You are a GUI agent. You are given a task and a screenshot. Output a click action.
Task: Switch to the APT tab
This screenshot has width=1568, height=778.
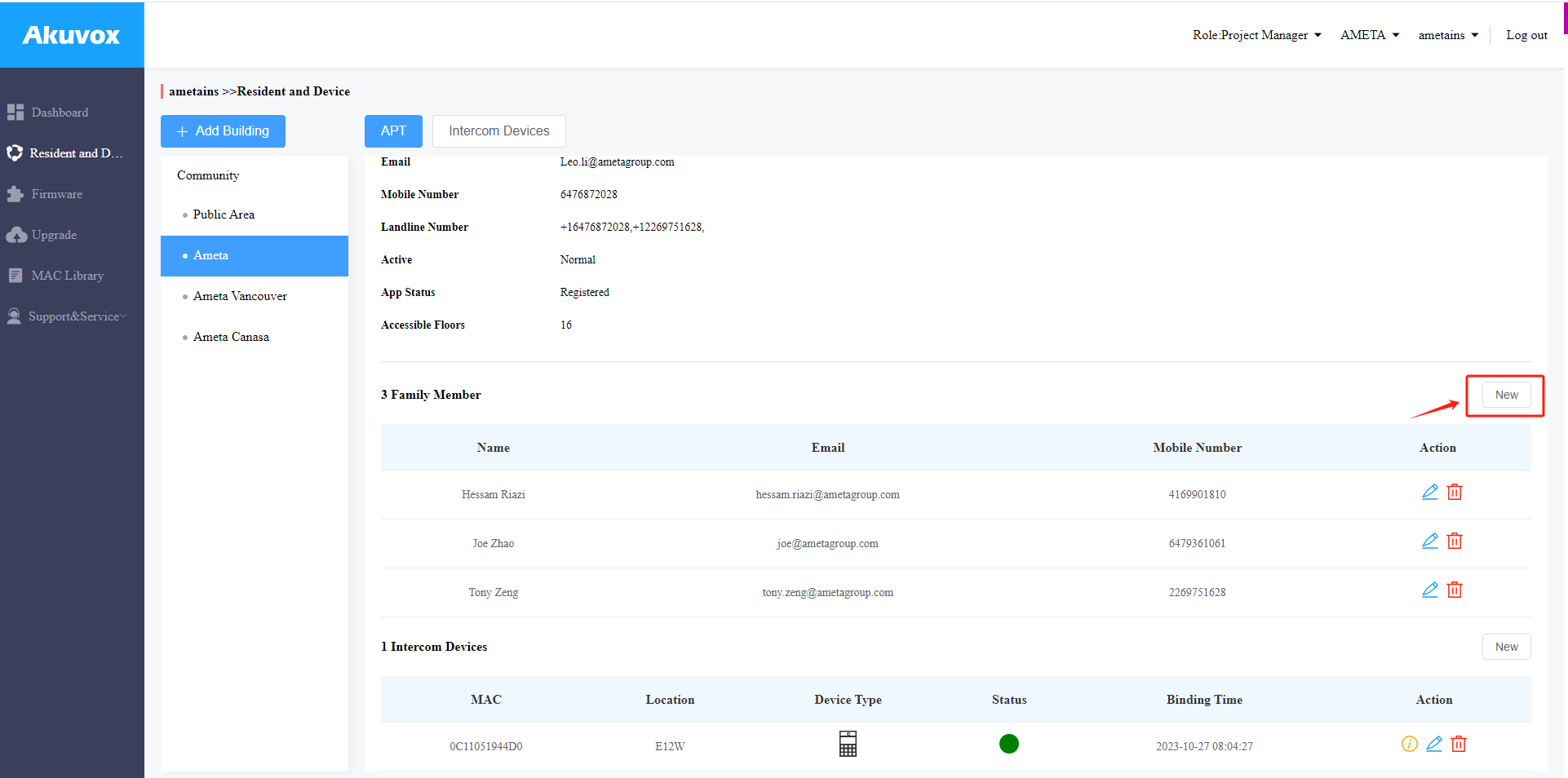pos(393,131)
